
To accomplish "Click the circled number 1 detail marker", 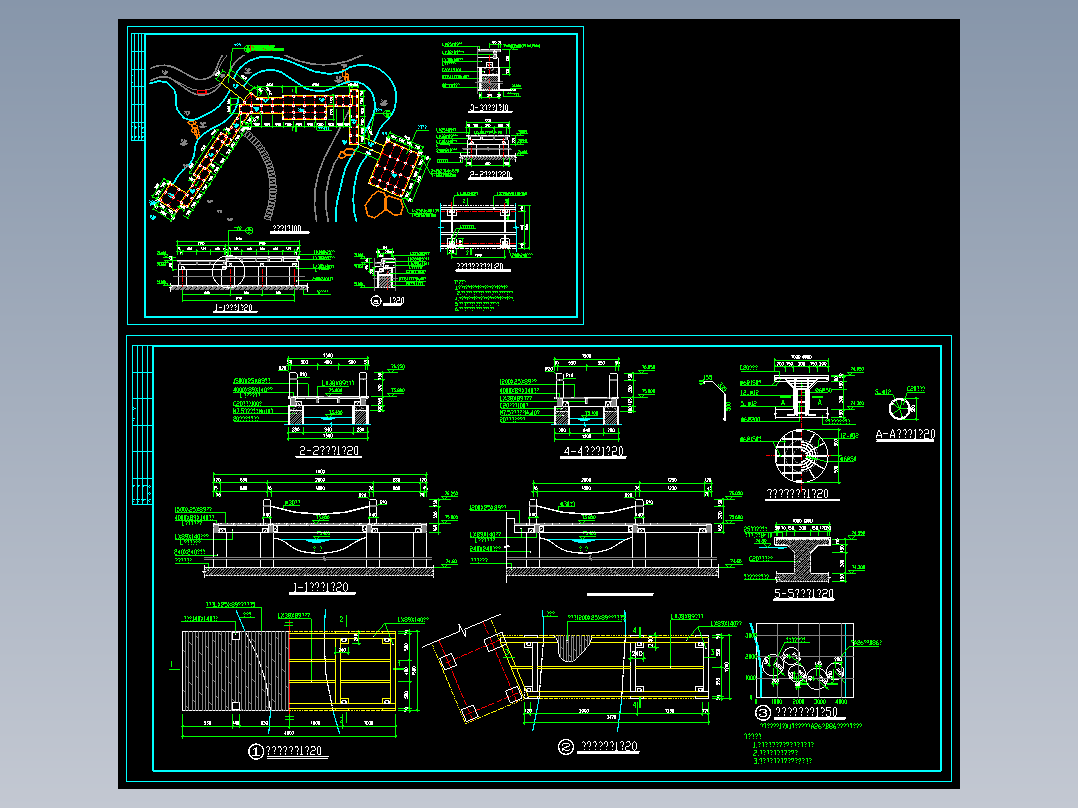I will (256, 752).
